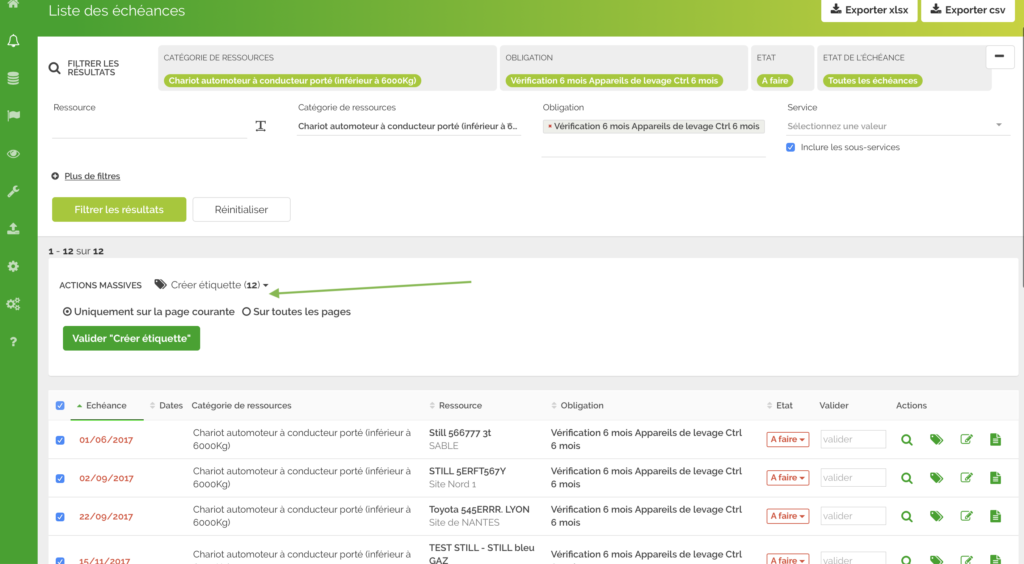Select 'Sur toutes les pages' radio option

(247, 312)
